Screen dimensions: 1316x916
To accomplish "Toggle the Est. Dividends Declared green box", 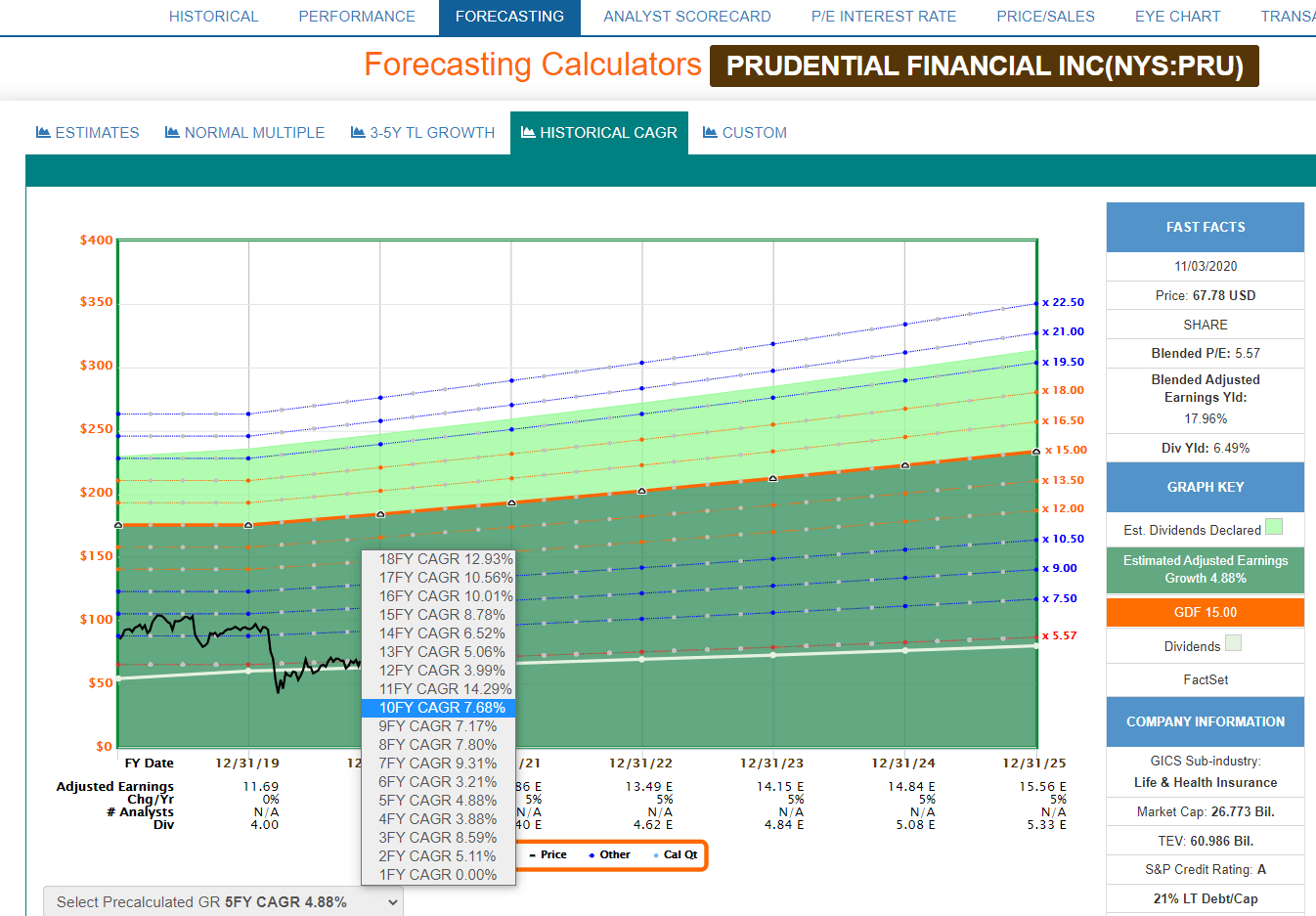I will (1274, 527).
